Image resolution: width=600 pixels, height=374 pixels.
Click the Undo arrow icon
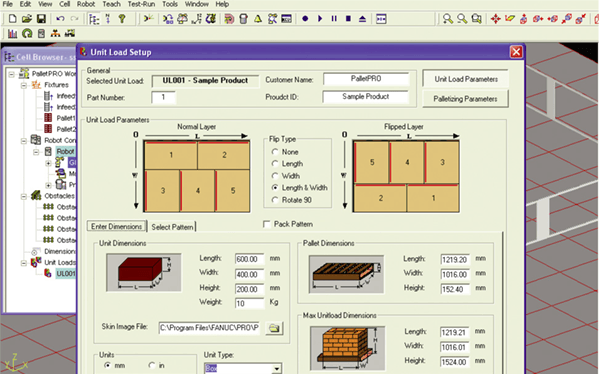click(60, 18)
